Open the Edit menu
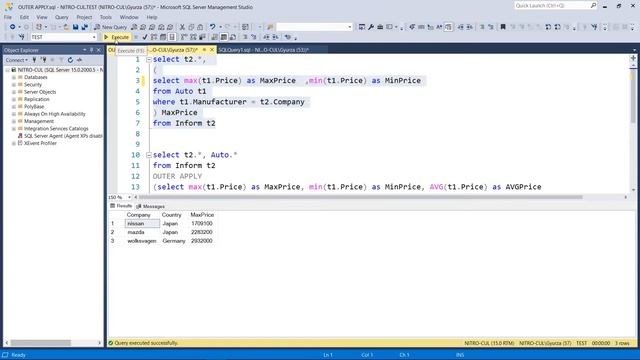Image resolution: width=640 pixels, height=360 pixels. (24, 17)
